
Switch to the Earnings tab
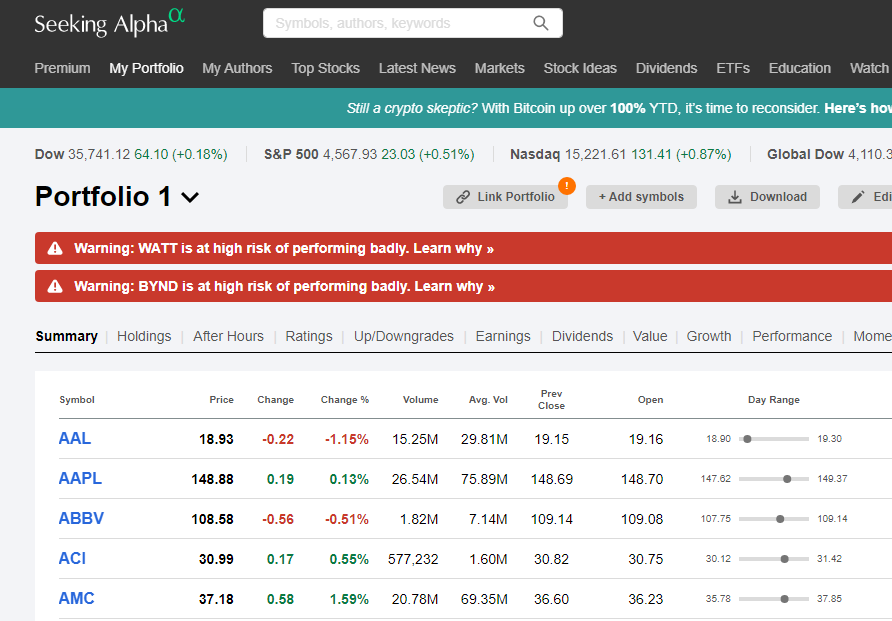tap(503, 336)
